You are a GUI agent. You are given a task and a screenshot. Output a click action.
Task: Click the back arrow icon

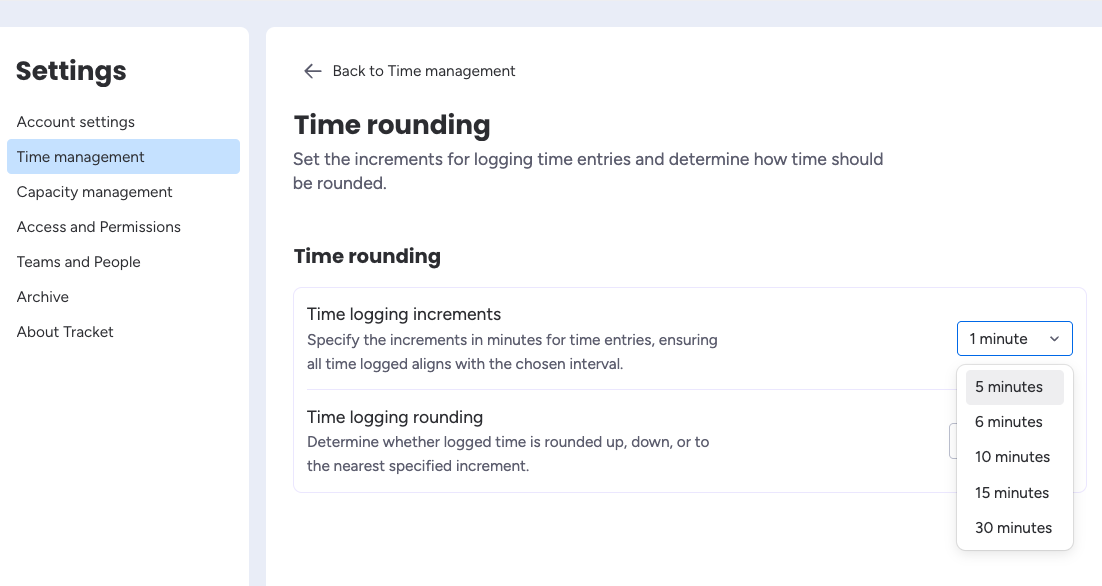[x=312, y=71]
